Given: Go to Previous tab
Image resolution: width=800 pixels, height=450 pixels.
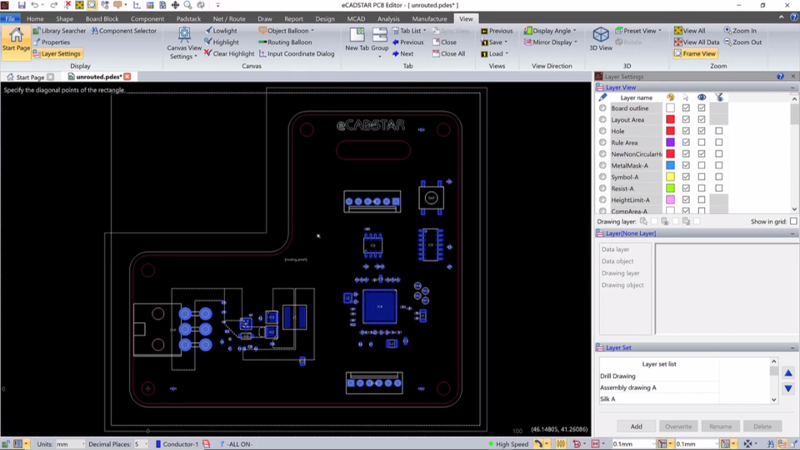Looking at the screenshot, I should (408, 42).
